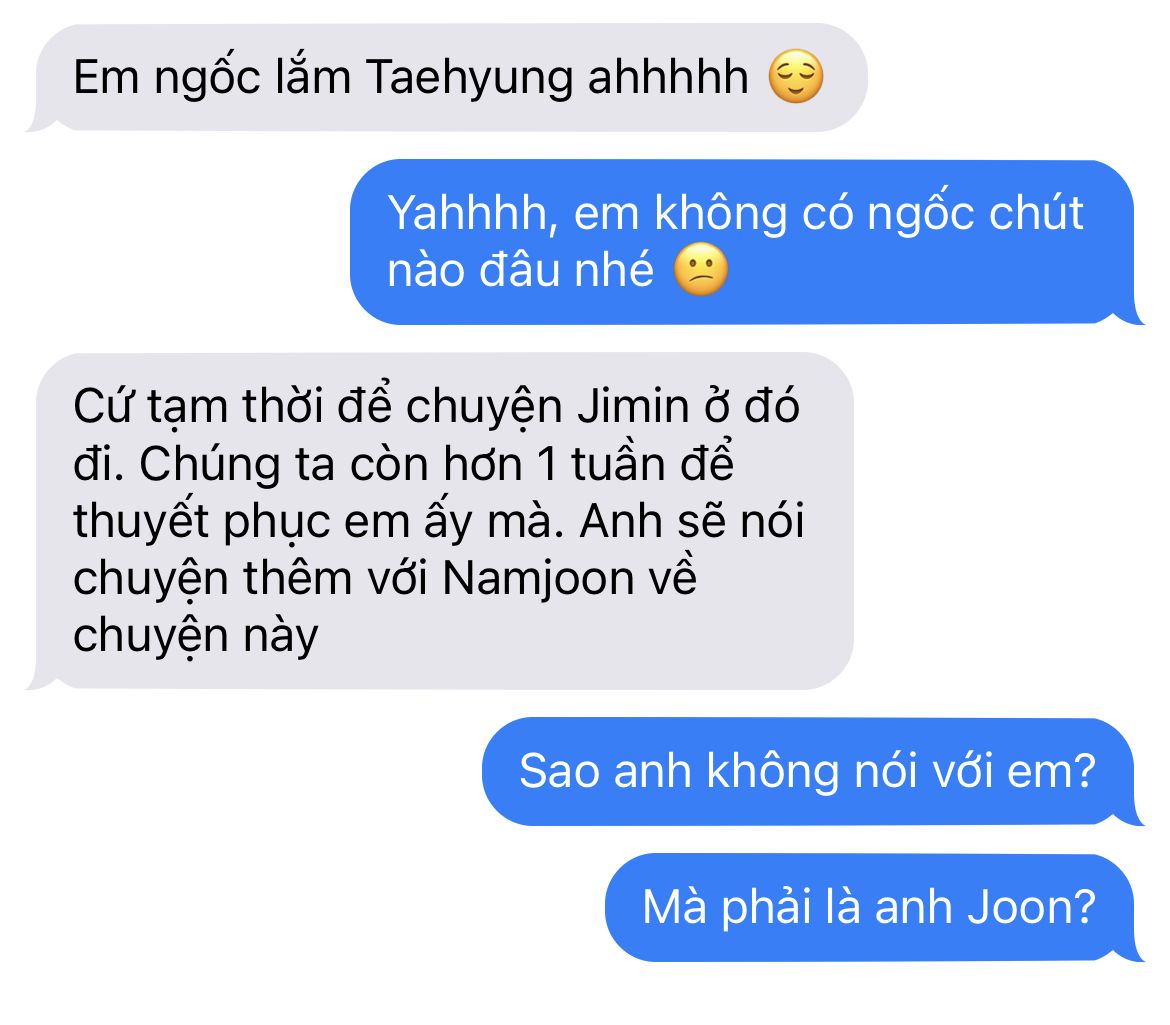Click the name 'Taehyung' in the first message

coord(469,79)
